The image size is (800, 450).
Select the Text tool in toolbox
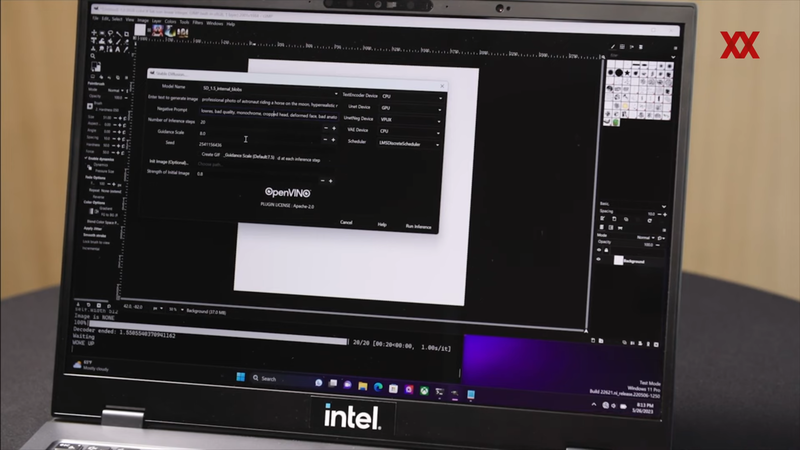pyautogui.click(x=118, y=49)
